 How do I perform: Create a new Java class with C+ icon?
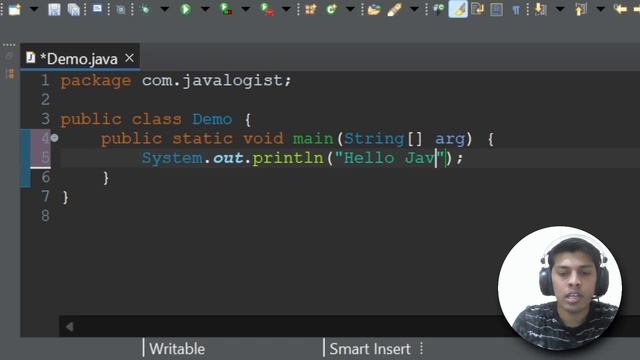tap(331, 9)
